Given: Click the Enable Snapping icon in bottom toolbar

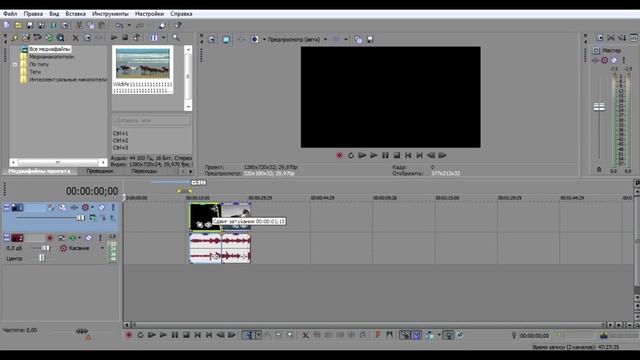Looking at the screenshot, I should (404, 335).
